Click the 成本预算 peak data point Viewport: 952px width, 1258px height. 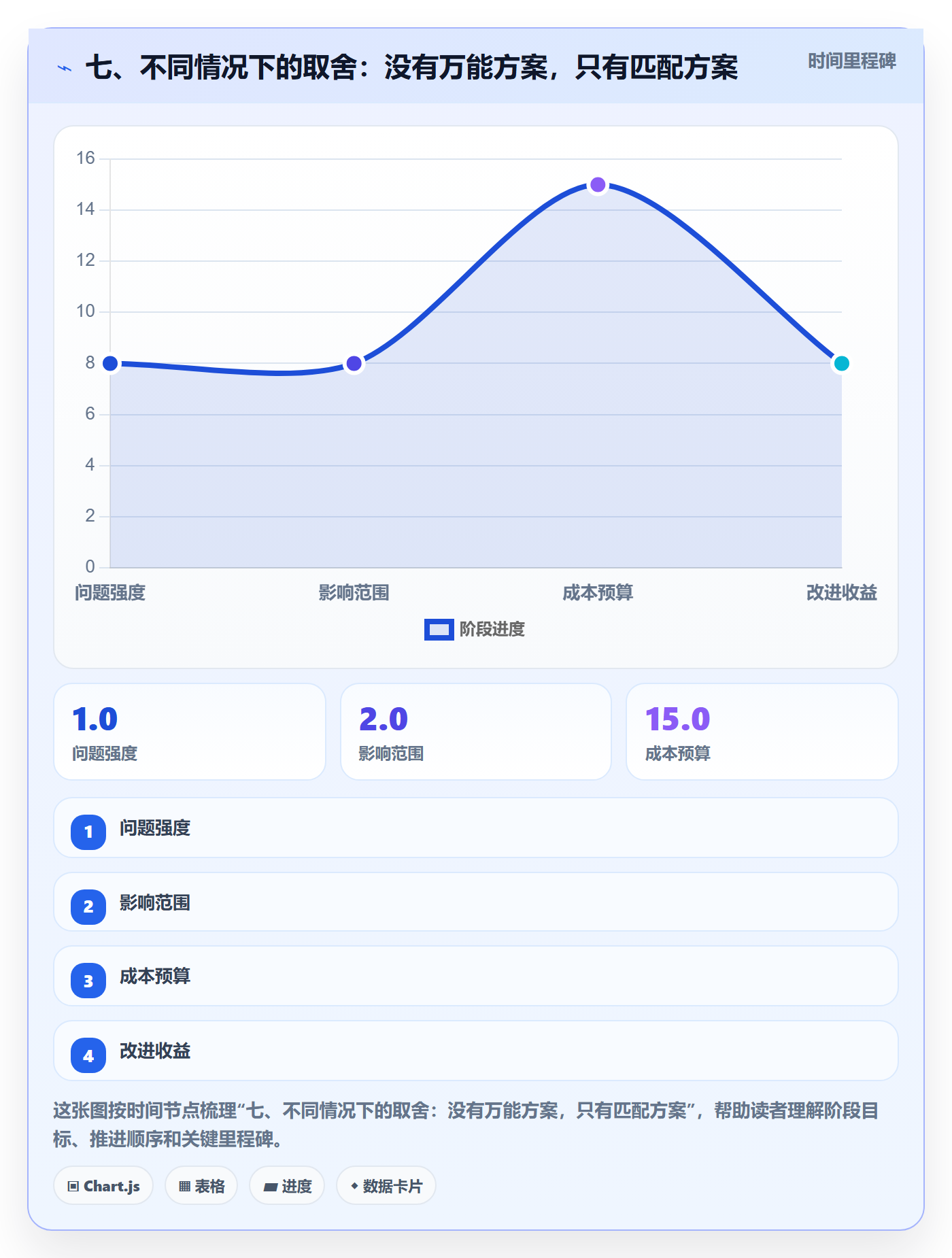click(x=598, y=185)
